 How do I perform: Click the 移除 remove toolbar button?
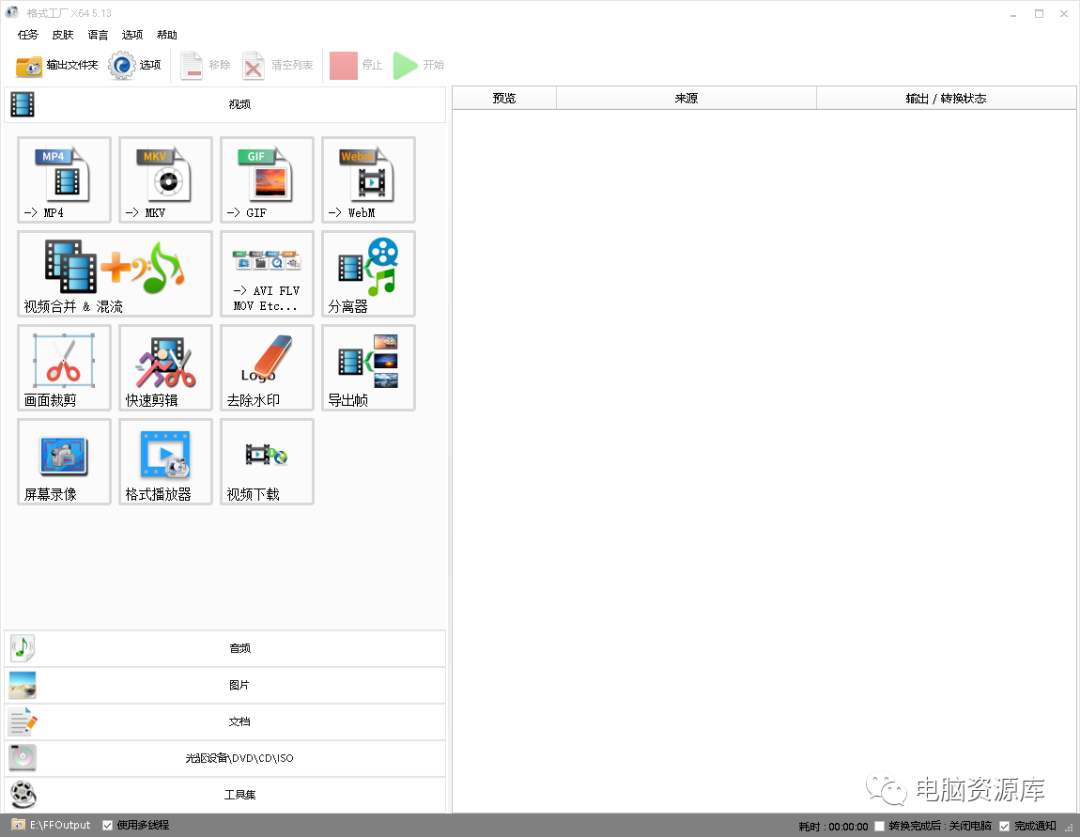click(x=205, y=65)
